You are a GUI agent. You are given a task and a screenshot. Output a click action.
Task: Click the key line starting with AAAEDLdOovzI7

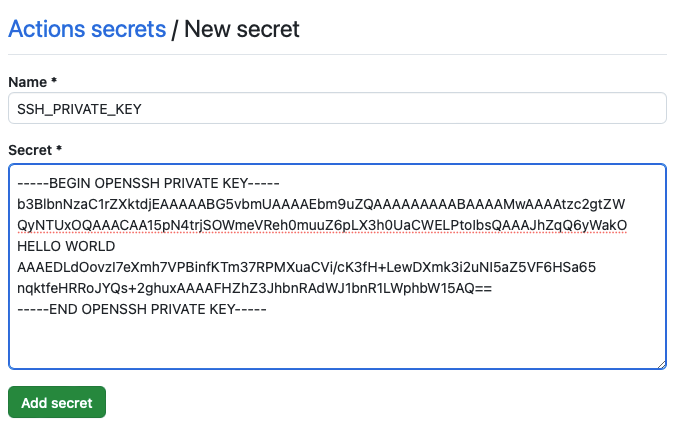click(306, 267)
